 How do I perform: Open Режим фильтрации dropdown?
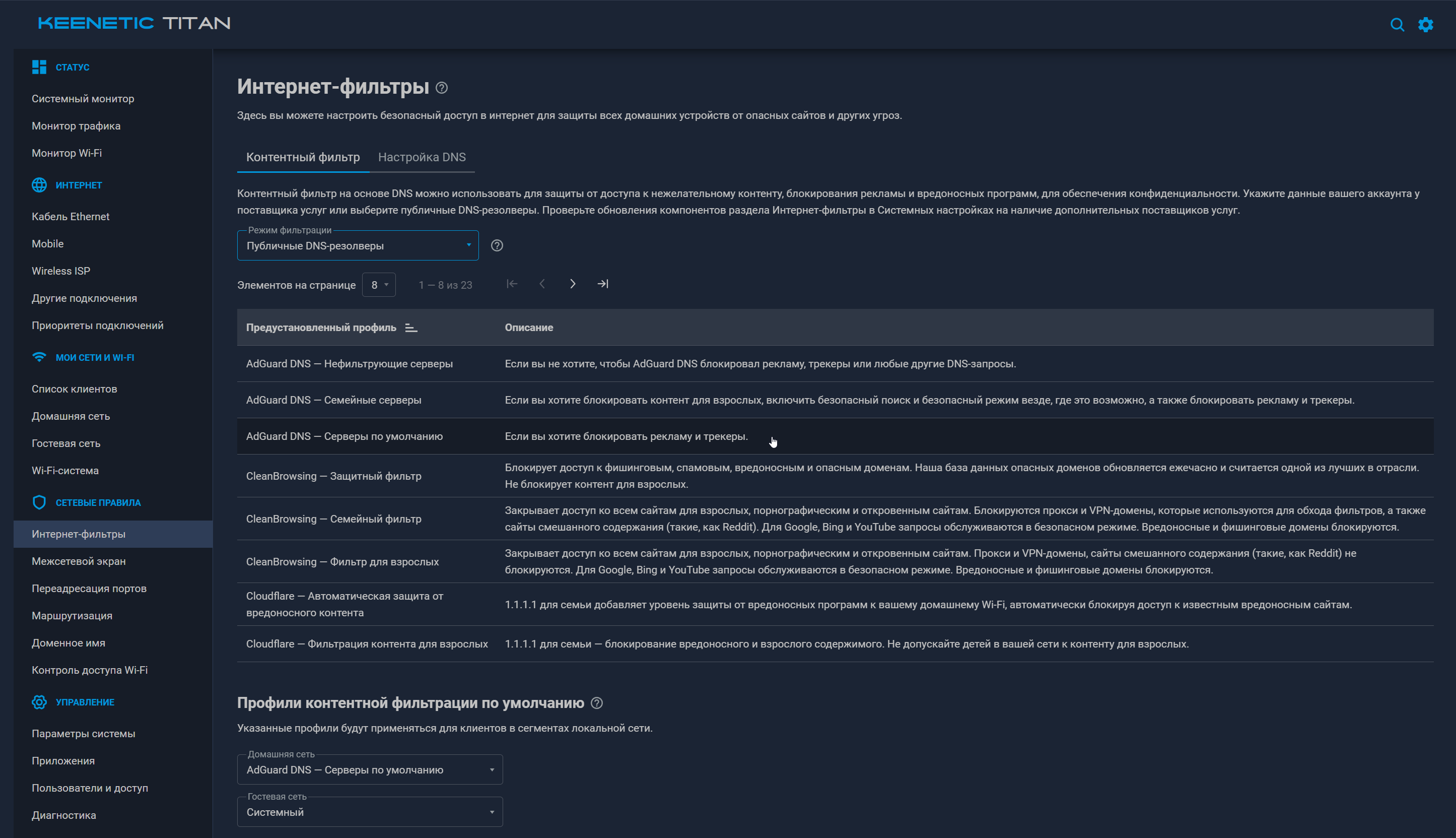358,246
